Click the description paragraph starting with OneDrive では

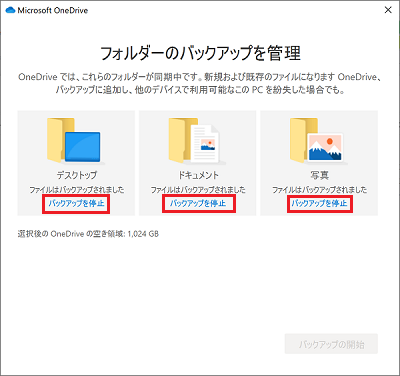coord(200,83)
